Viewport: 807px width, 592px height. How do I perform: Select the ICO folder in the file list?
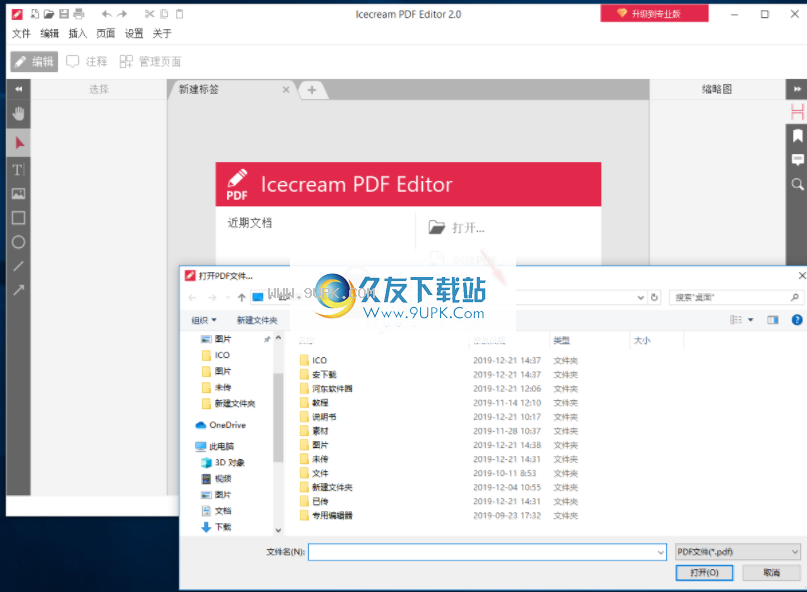(x=313, y=360)
